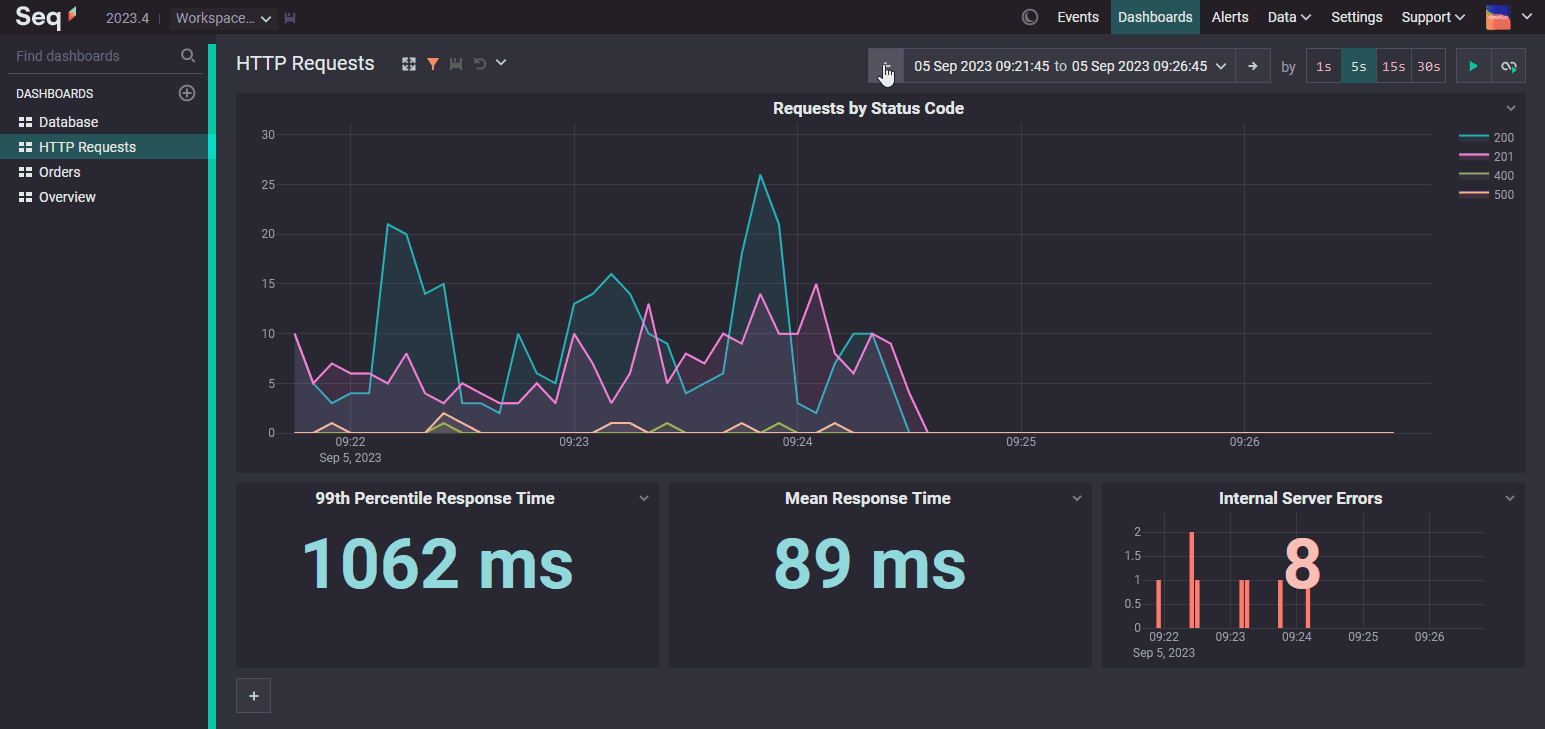Open the date range picker dropdown
The width and height of the screenshot is (1545, 729).
[1069, 66]
